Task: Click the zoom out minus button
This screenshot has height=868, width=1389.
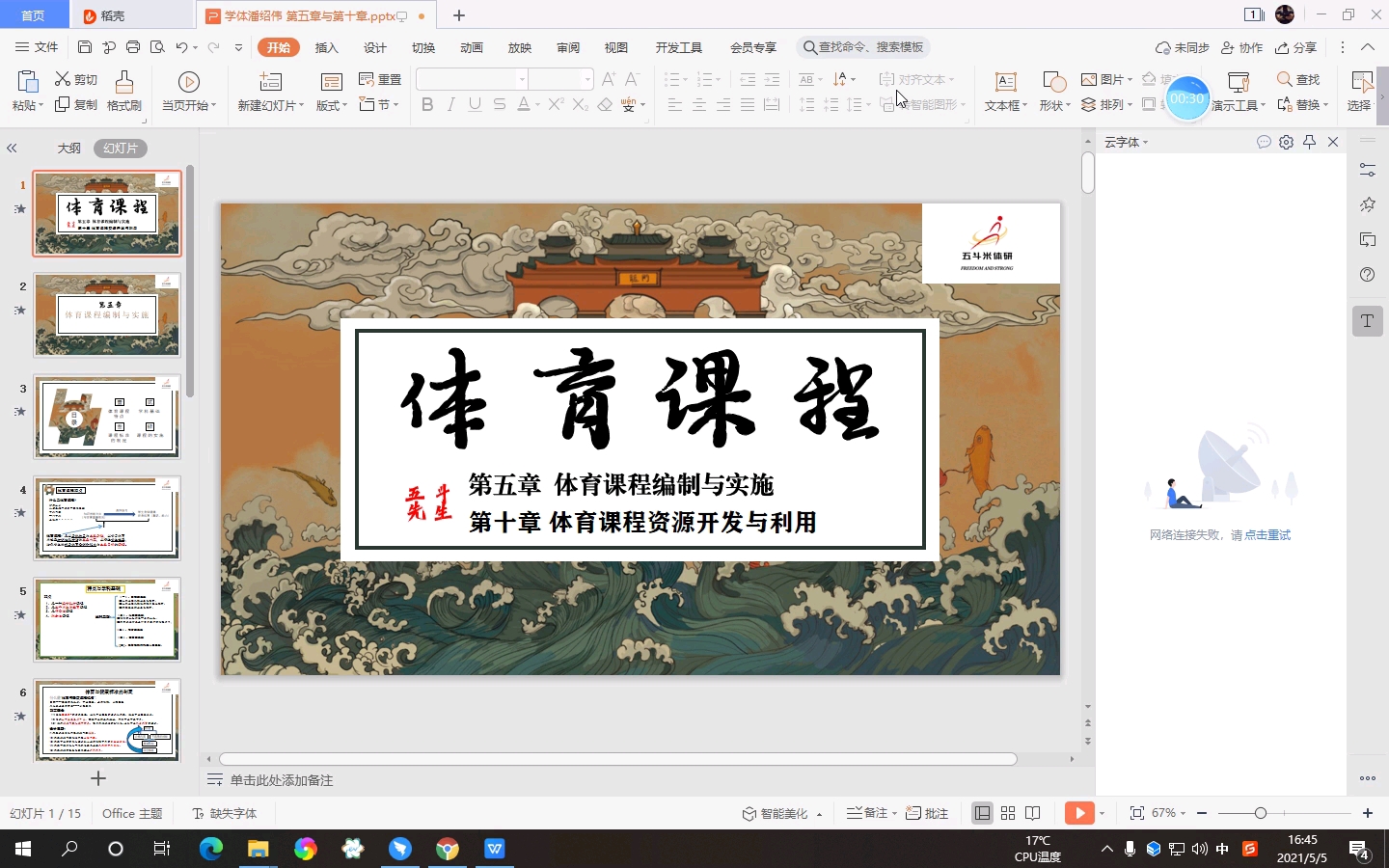Action: [x=1202, y=813]
